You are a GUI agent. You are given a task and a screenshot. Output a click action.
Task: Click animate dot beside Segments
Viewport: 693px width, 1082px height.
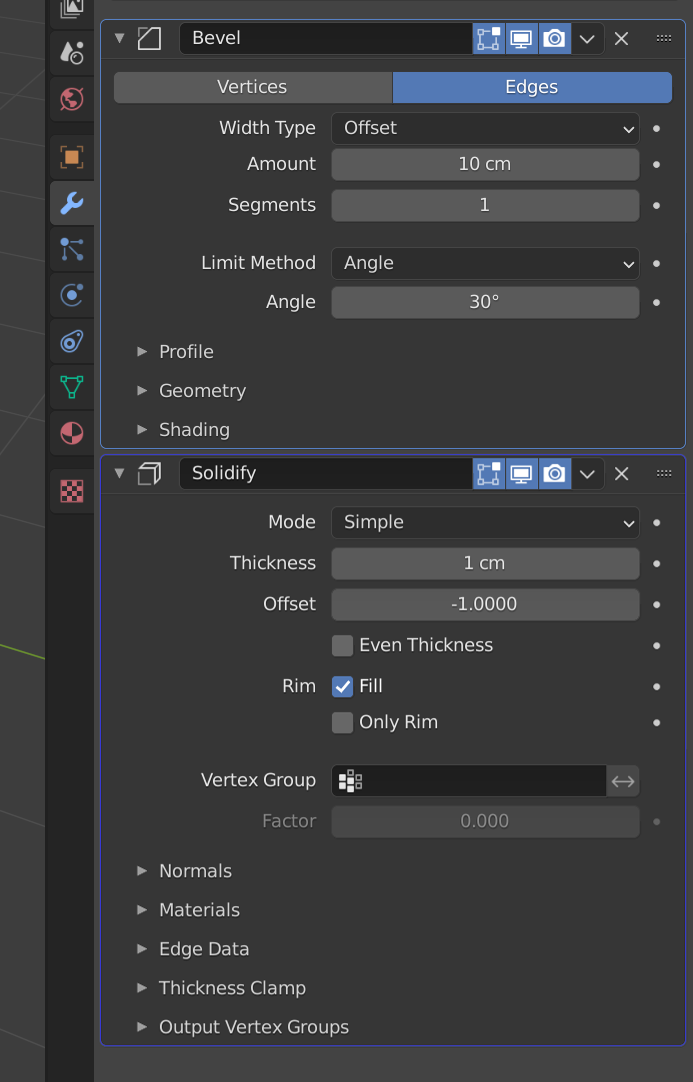tap(656, 205)
